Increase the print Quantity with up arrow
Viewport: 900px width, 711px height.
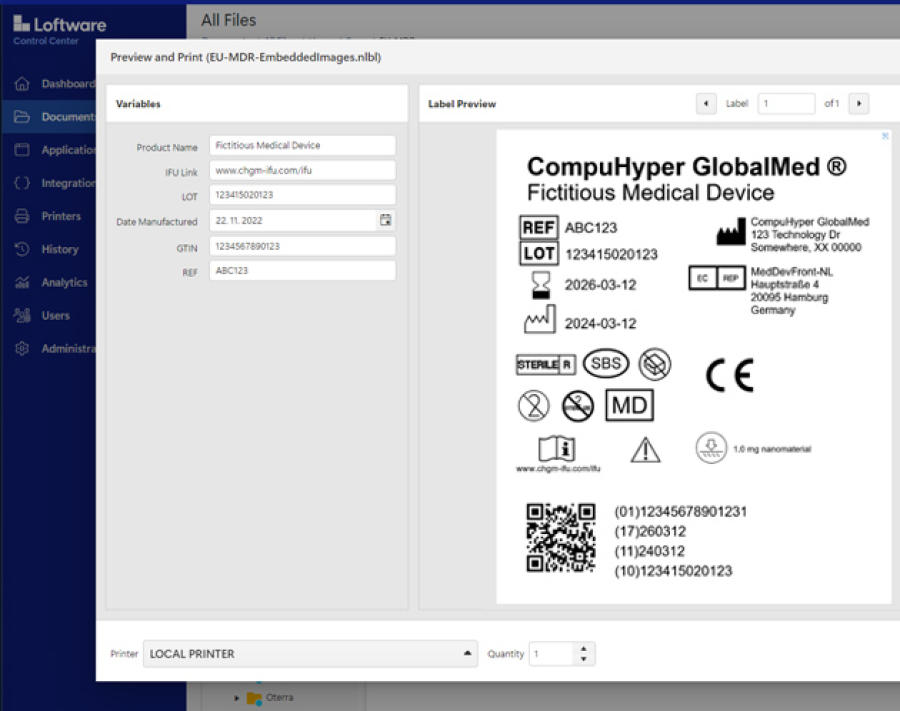click(584, 648)
